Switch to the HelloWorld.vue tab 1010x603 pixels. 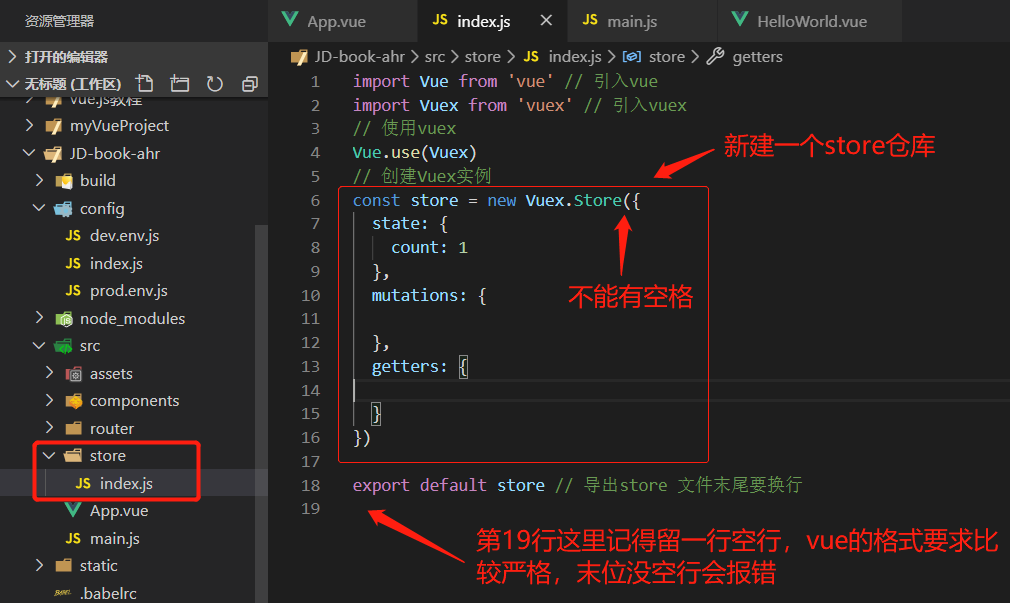click(x=810, y=20)
